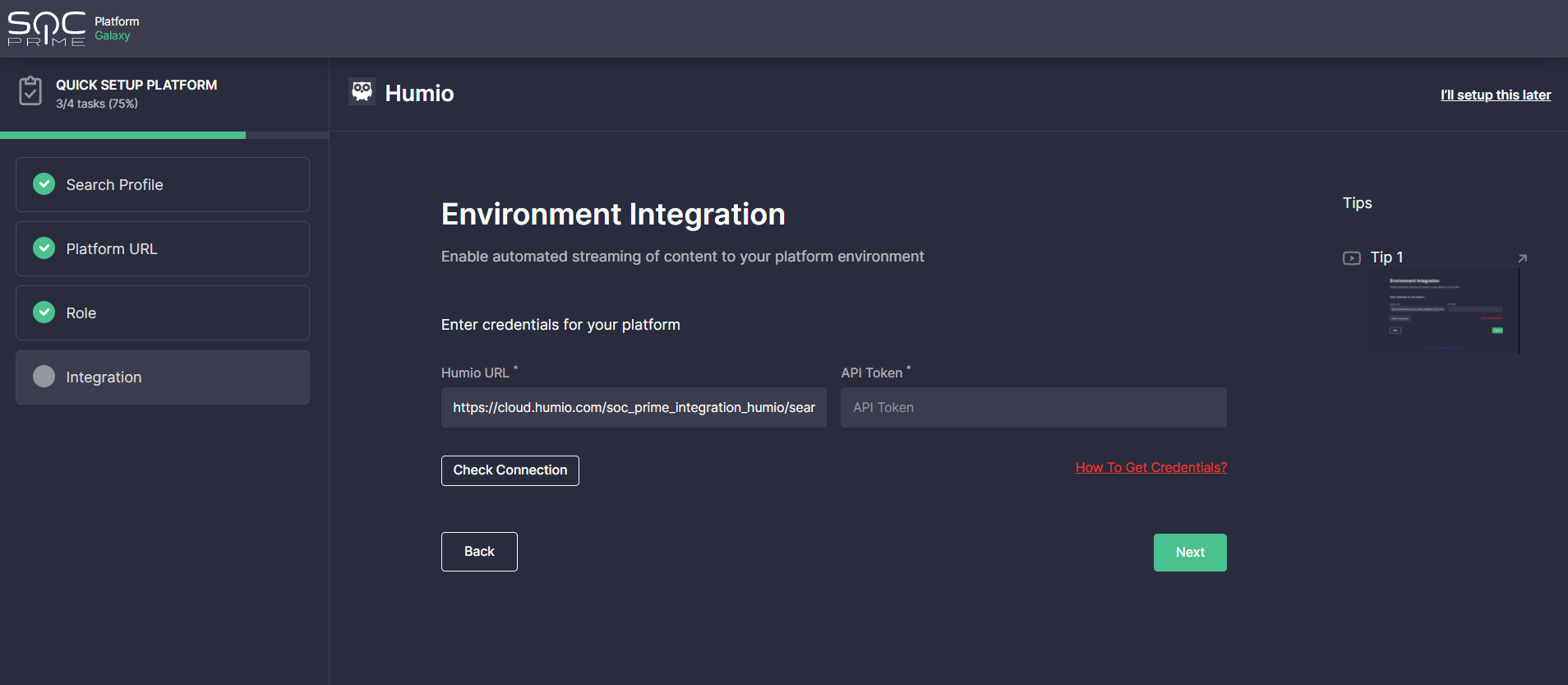Click the Search Profile green checkmark

(44, 184)
